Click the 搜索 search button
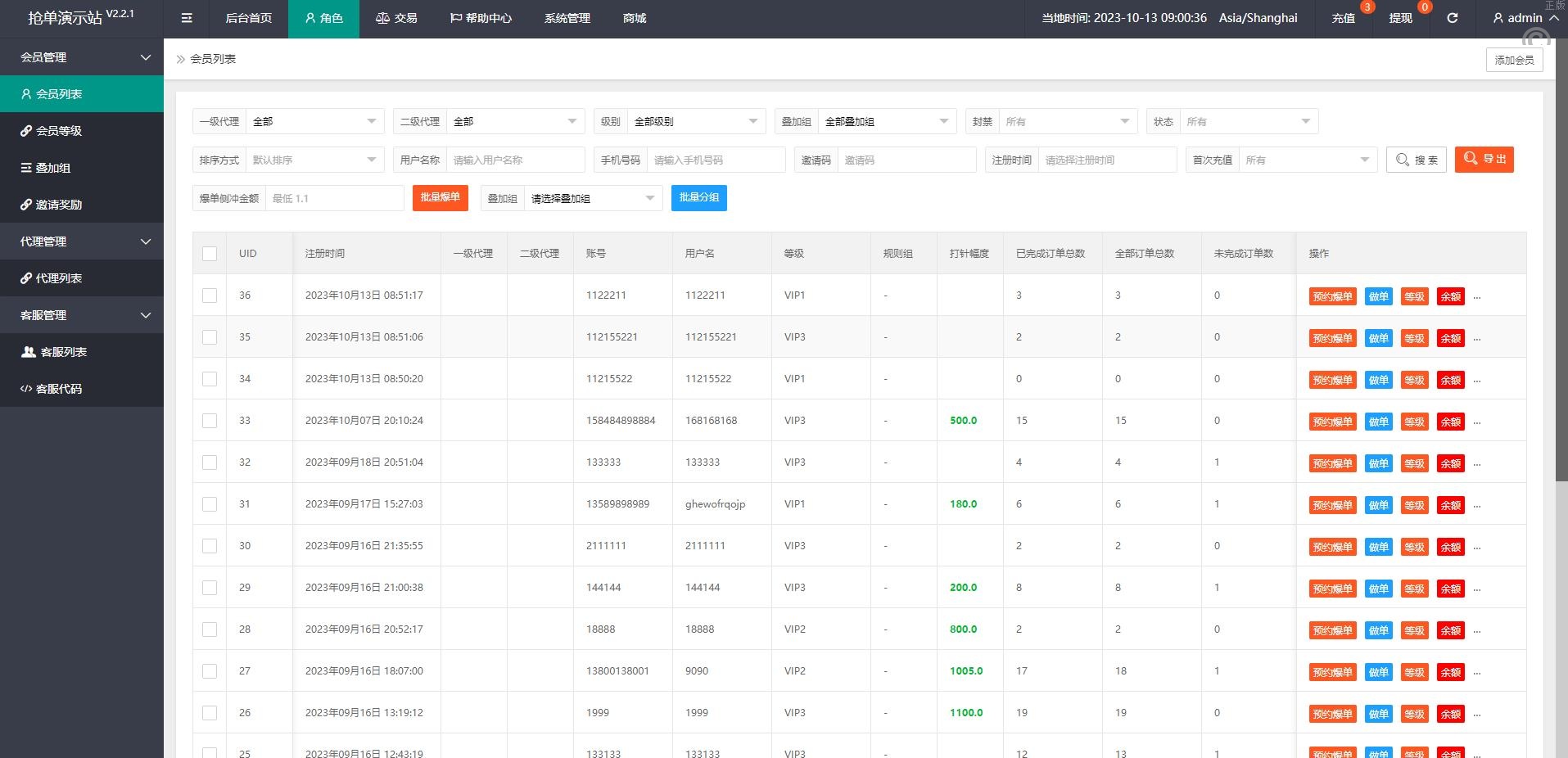This screenshot has height=758, width=1568. coord(1417,160)
